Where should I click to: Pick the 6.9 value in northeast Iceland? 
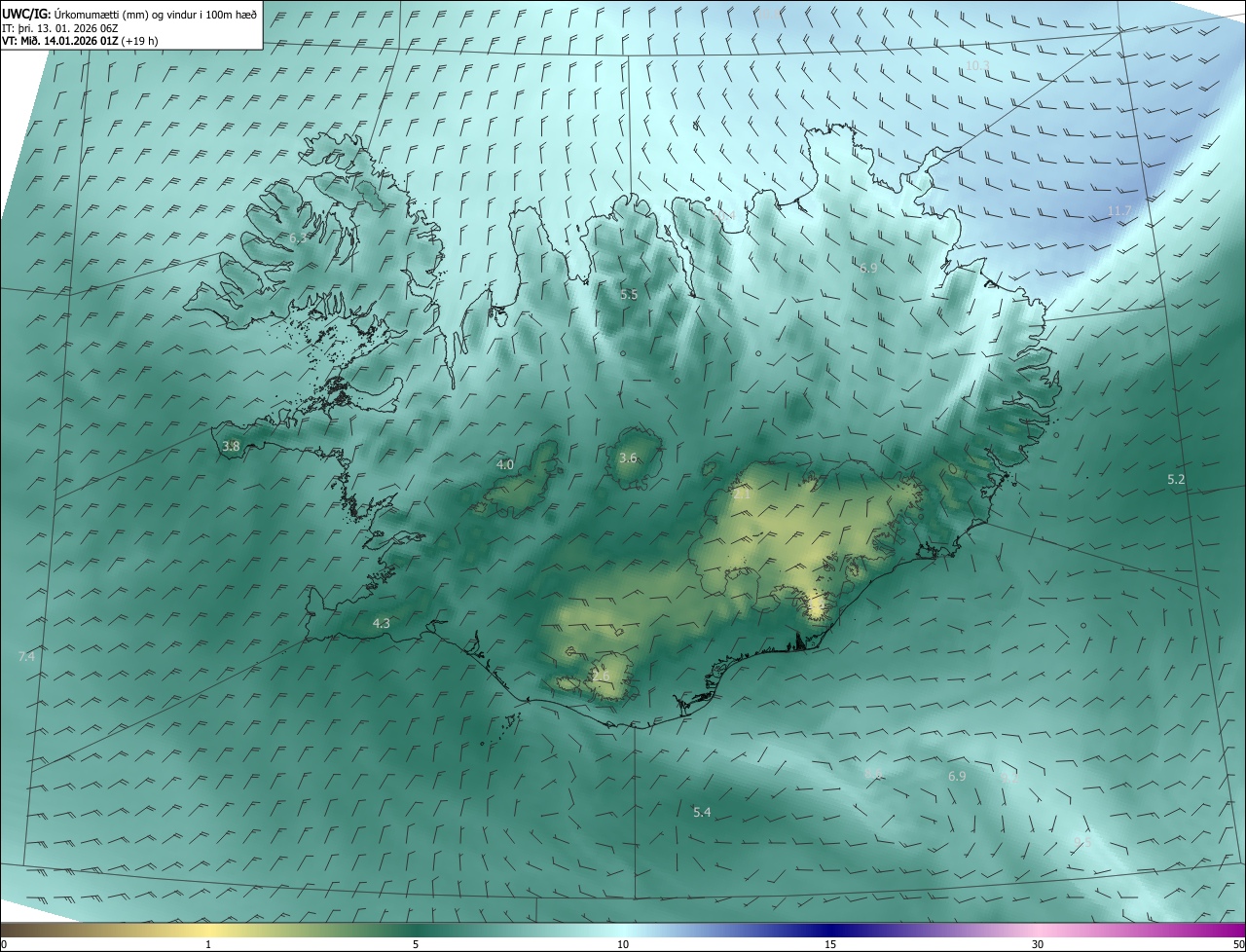click(x=868, y=268)
